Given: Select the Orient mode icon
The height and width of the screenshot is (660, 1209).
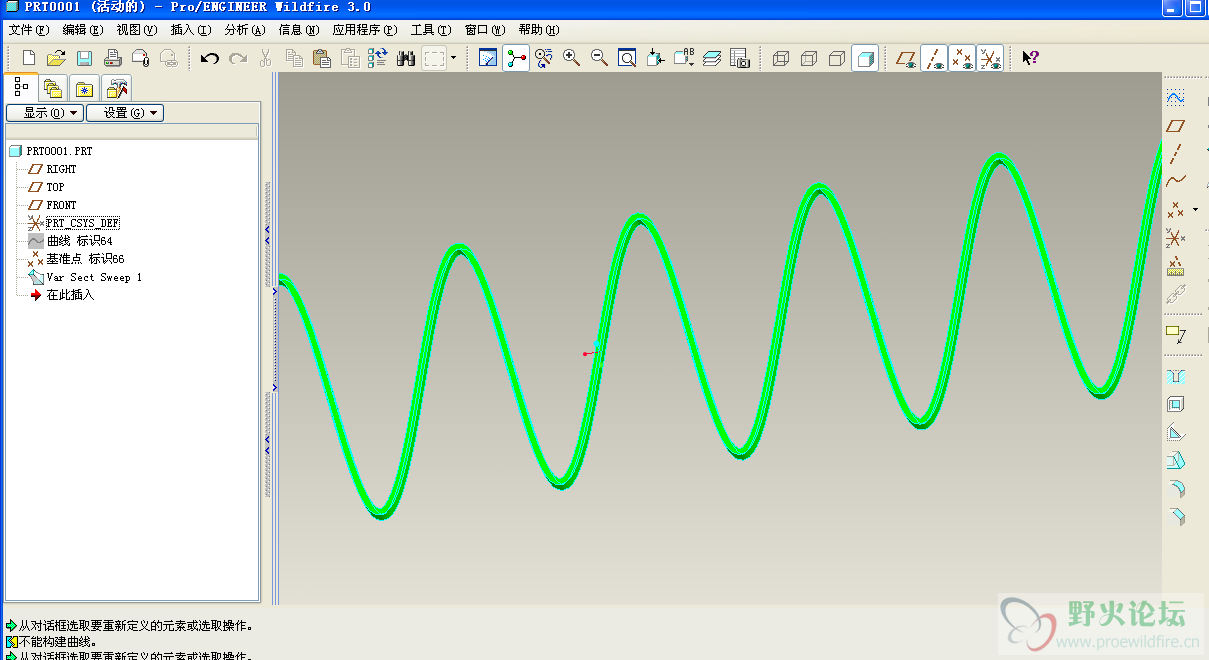Looking at the screenshot, I should coord(544,58).
